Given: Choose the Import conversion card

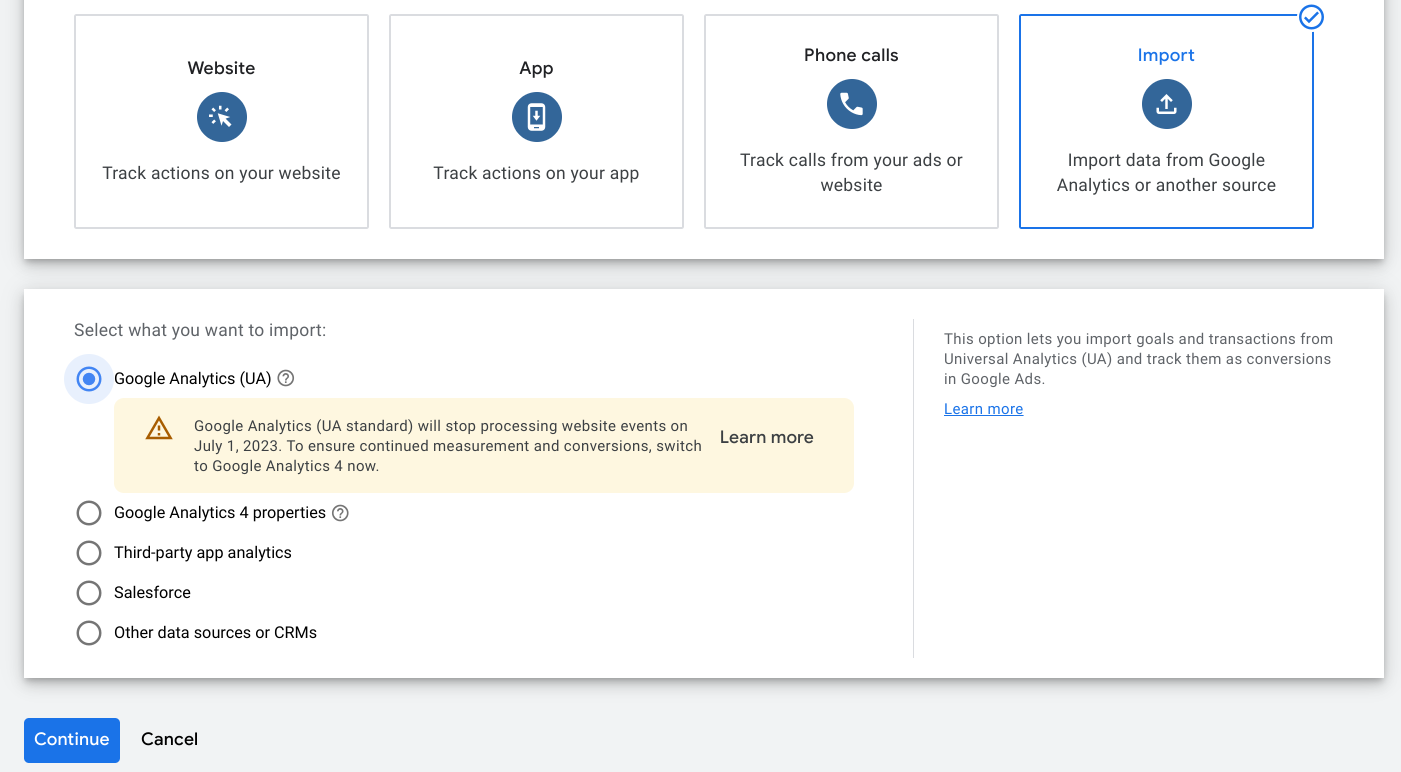Looking at the screenshot, I should [1166, 121].
